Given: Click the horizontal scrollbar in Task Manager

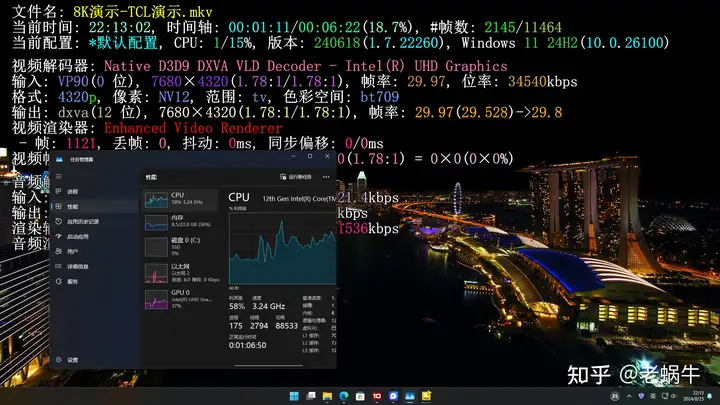Looking at the screenshot, I should [269, 366].
